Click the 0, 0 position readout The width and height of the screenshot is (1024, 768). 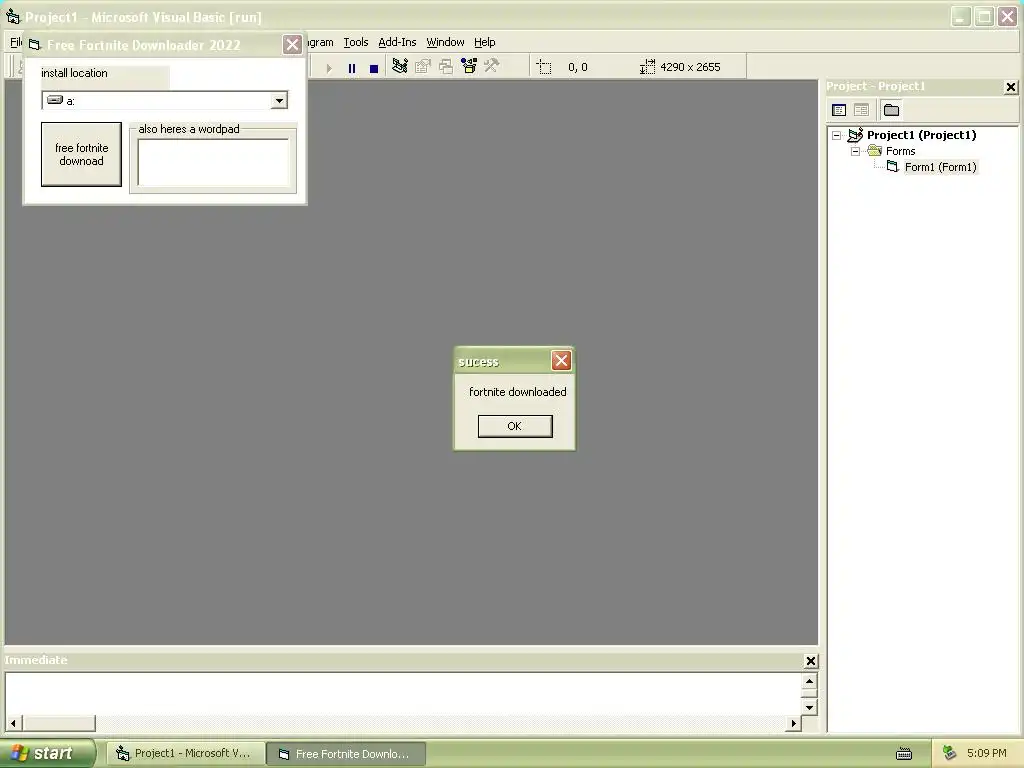[578, 67]
